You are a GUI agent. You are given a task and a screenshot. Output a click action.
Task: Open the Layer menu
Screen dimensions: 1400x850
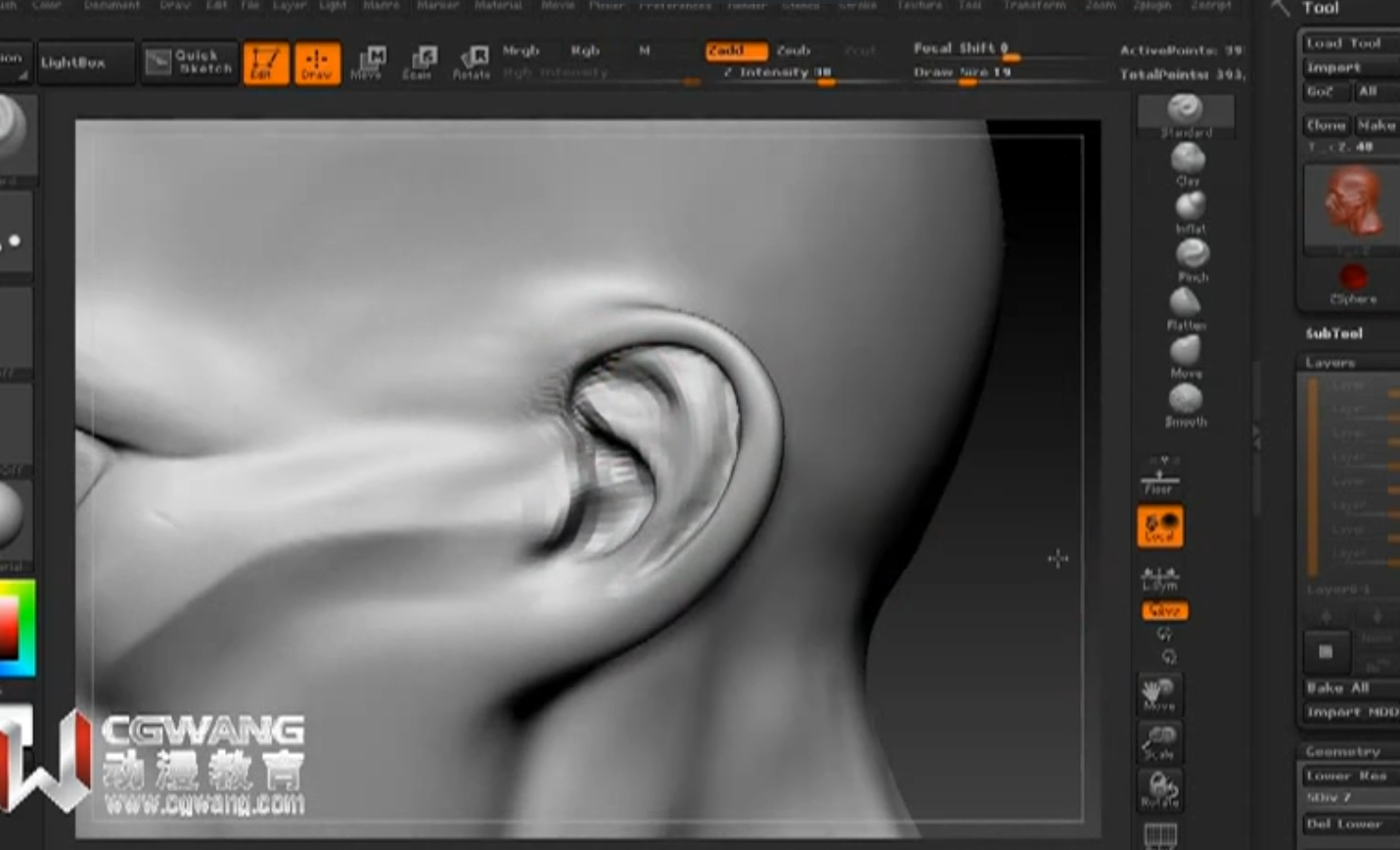tap(290, 5)
